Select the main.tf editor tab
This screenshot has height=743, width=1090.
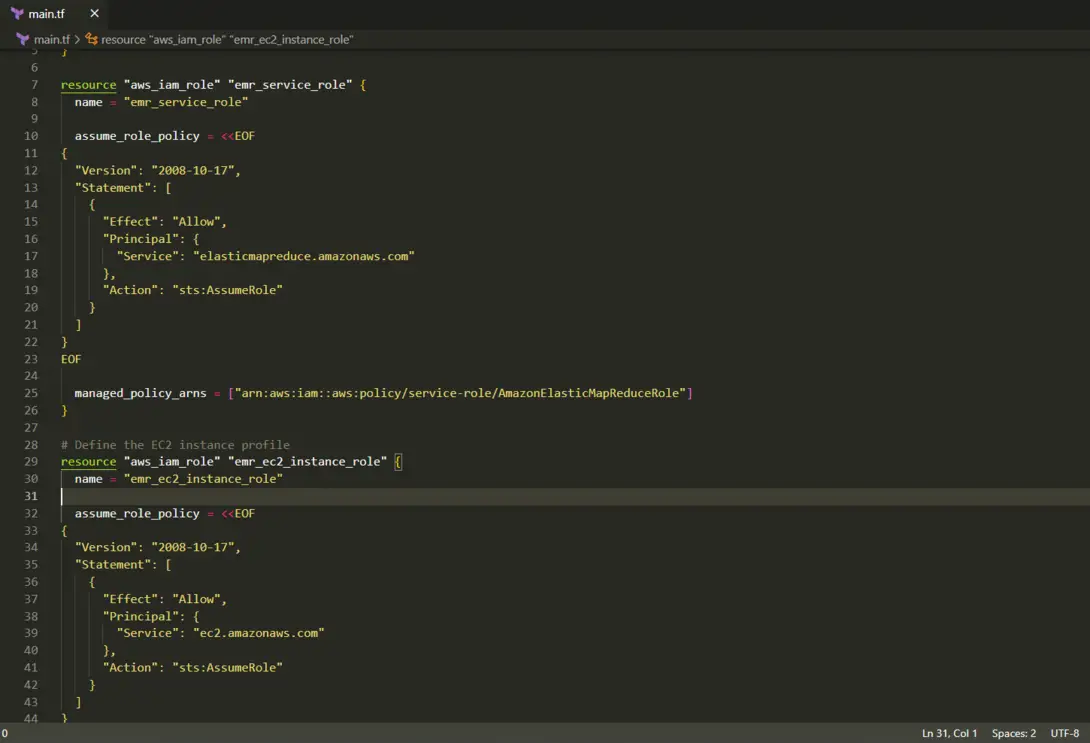[56, 14]
